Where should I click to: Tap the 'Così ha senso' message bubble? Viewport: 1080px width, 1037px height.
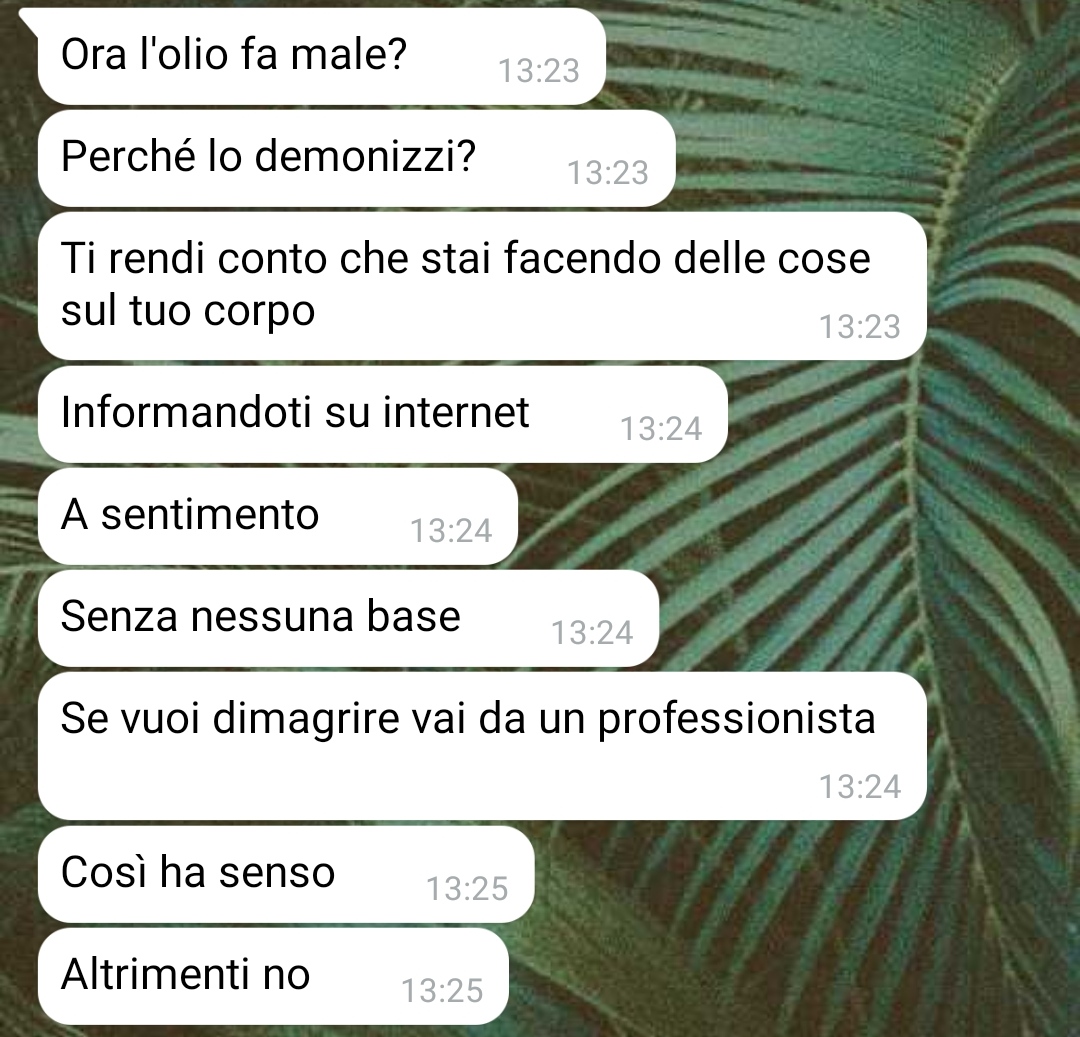pos(286,874)
